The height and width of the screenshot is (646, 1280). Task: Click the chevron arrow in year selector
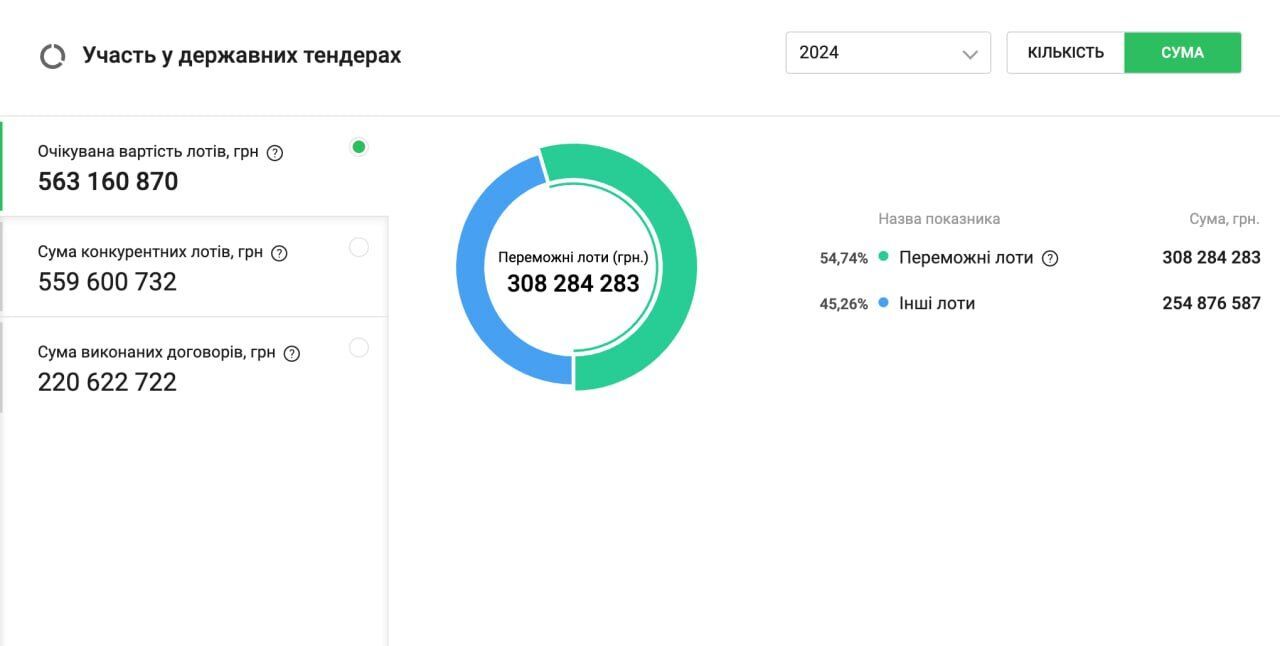[969, 54]
